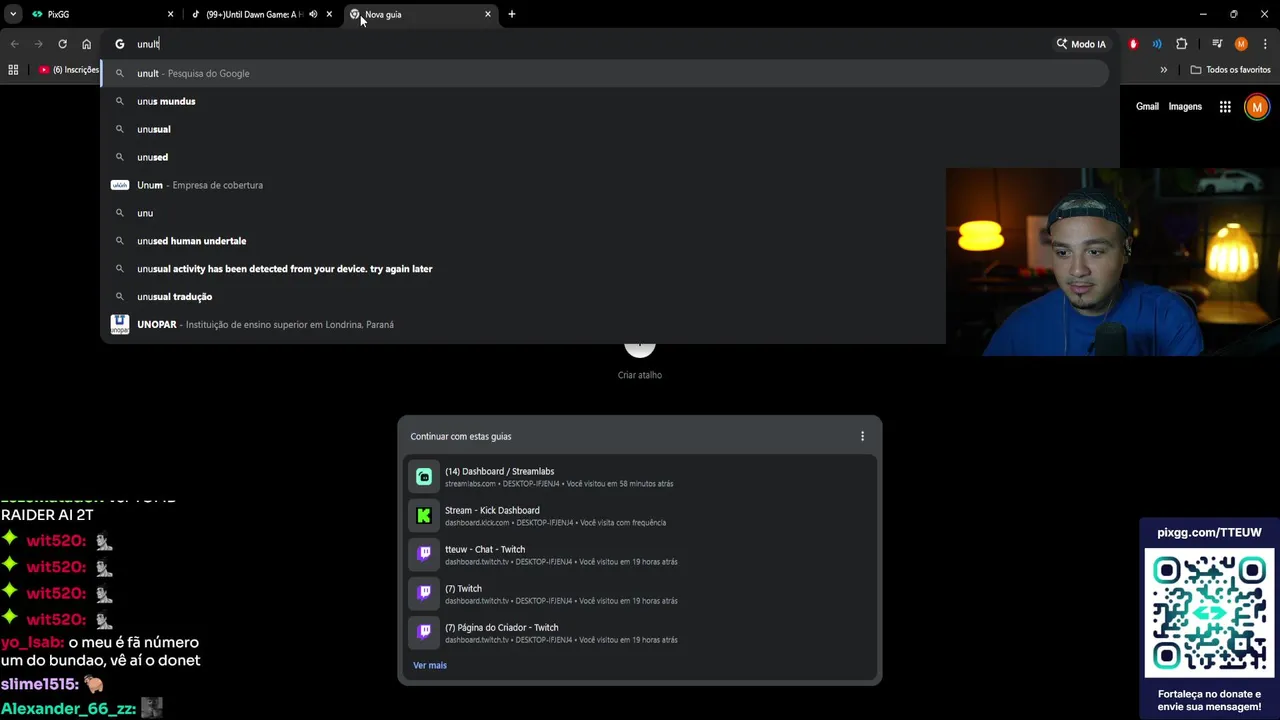Choose the UNOPAR Londrina suggestion

pos(523,325)
